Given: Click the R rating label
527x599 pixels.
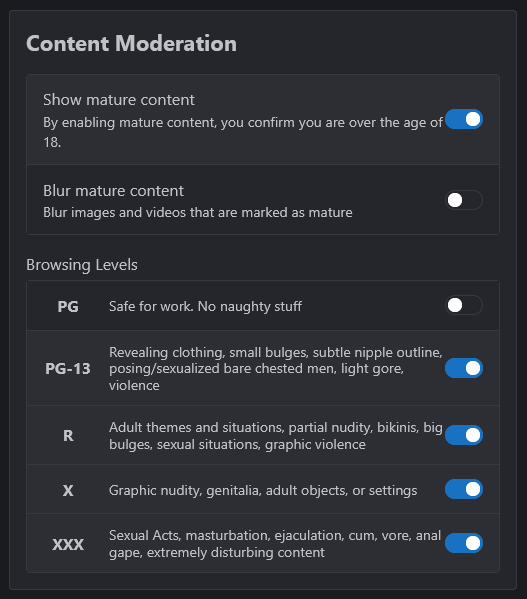Looking at the screenshot, I should point(68,435).
